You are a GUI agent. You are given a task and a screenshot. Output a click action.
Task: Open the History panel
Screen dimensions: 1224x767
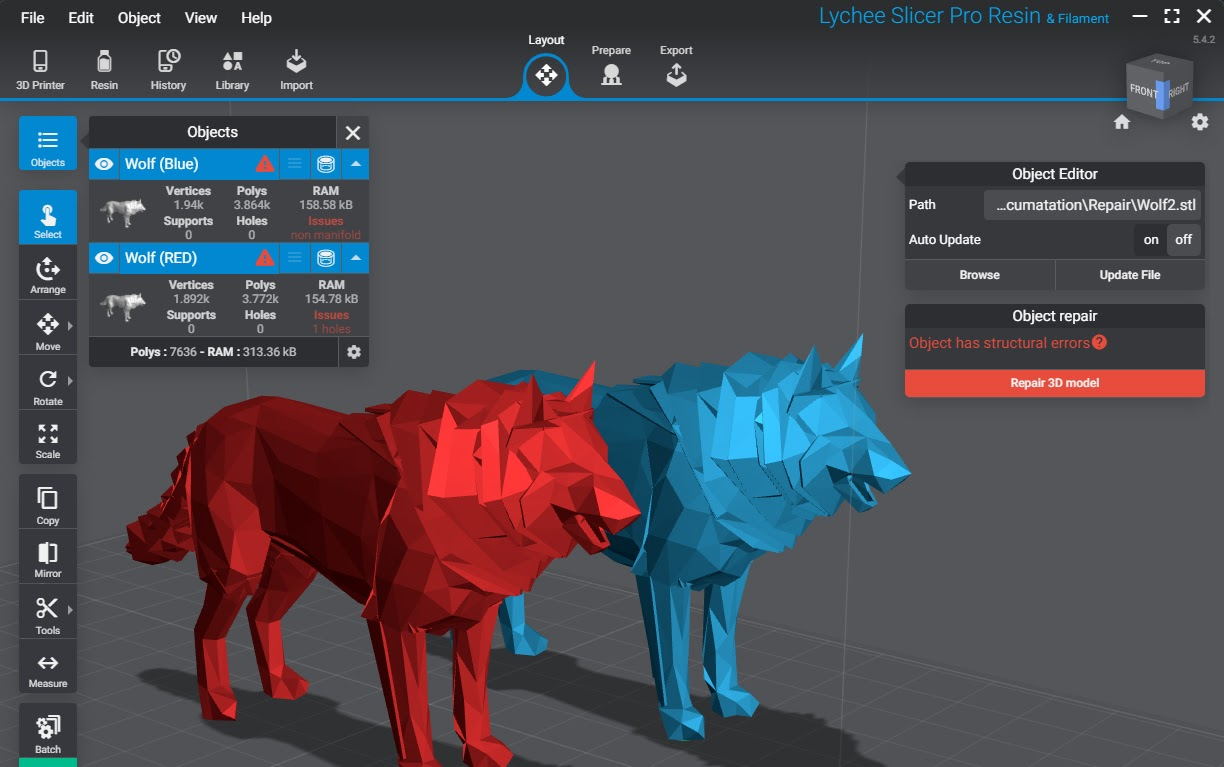[x=168, y=69]
